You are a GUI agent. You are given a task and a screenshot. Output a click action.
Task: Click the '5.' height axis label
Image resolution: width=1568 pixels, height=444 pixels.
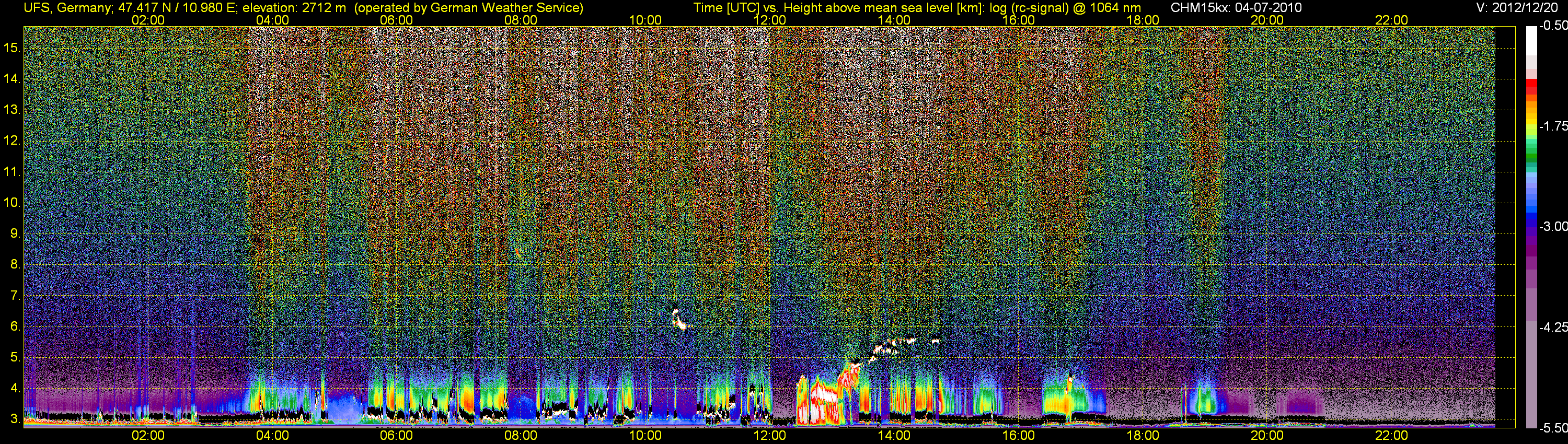pos(15,357)
